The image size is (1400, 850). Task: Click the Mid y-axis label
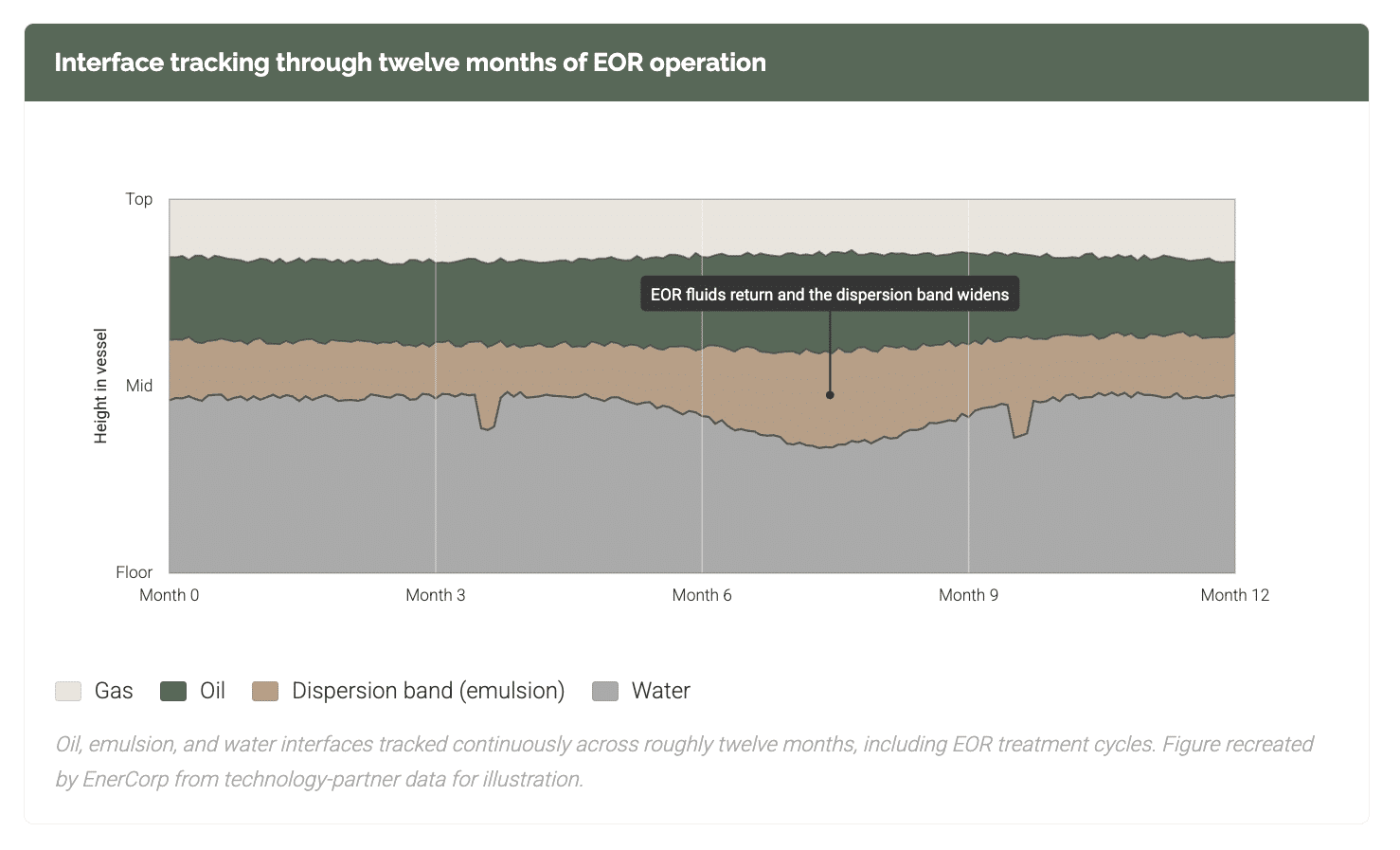click(139, 386)
